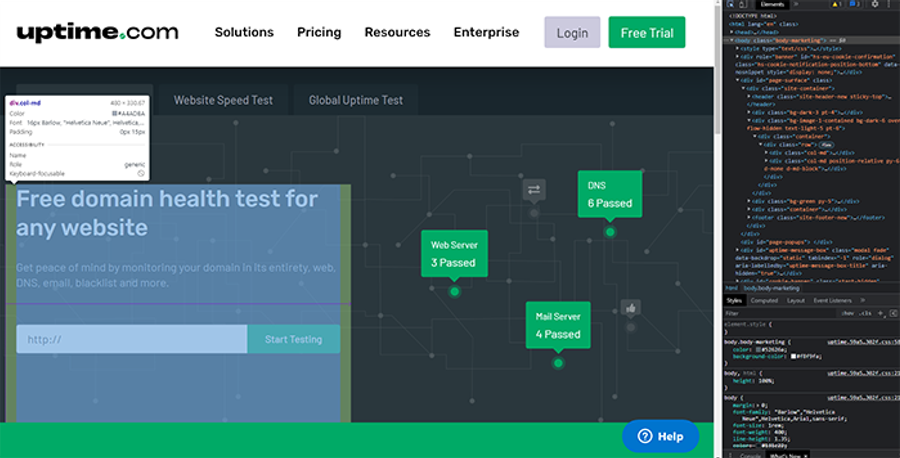Viewport: 900px width, 458px height.
Task: Open the Layout tab in DevTools
Action: coord(796,300)
